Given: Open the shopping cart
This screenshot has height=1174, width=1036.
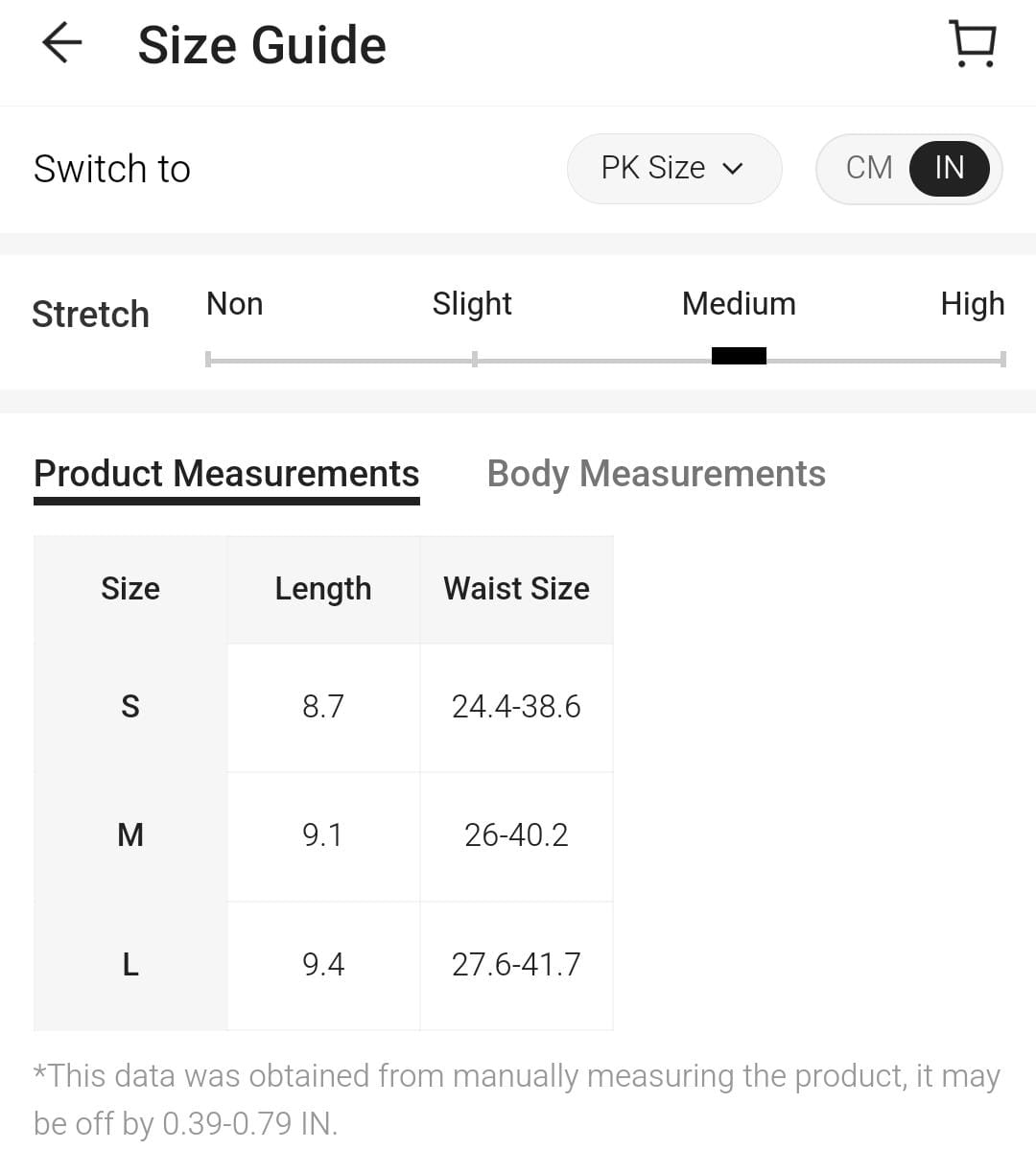Looking at the screenshot, I should [973, 44].
